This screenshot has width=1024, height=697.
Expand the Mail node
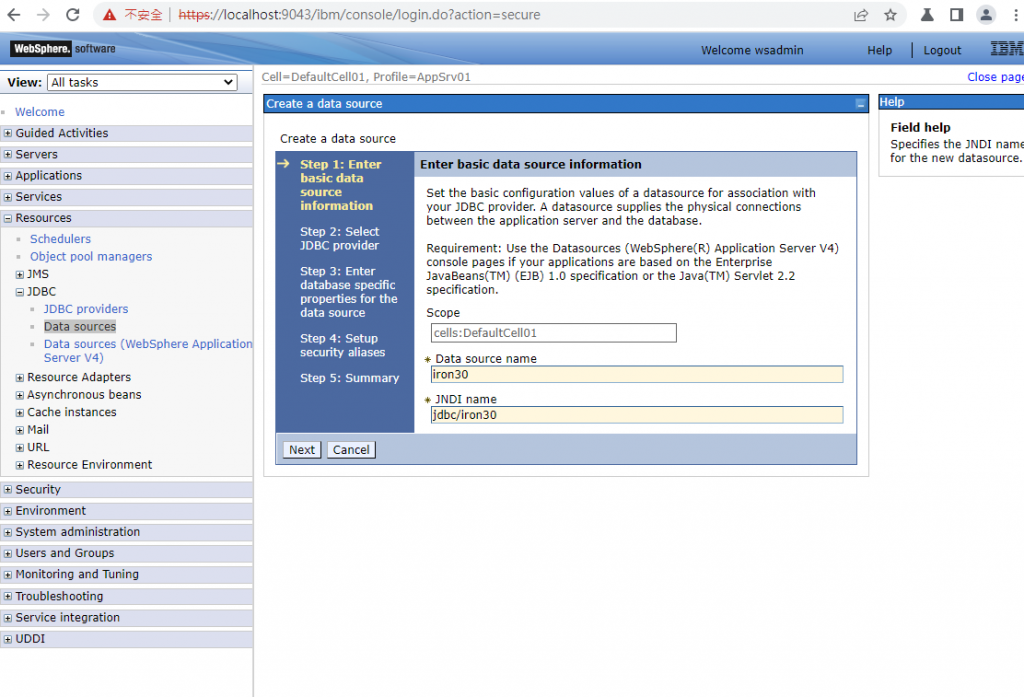[20, 430]
